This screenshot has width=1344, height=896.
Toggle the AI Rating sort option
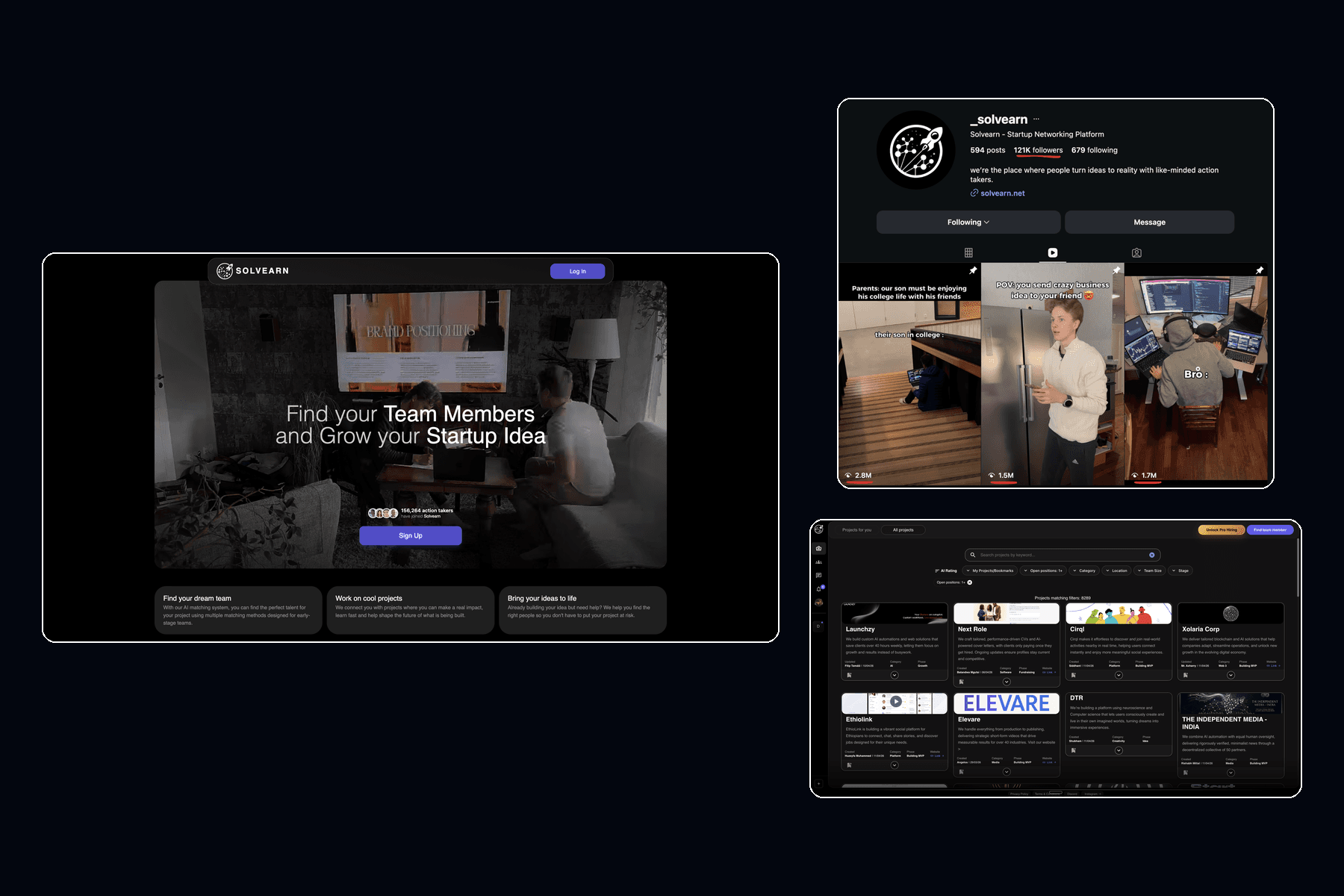[x=946, y=570]
